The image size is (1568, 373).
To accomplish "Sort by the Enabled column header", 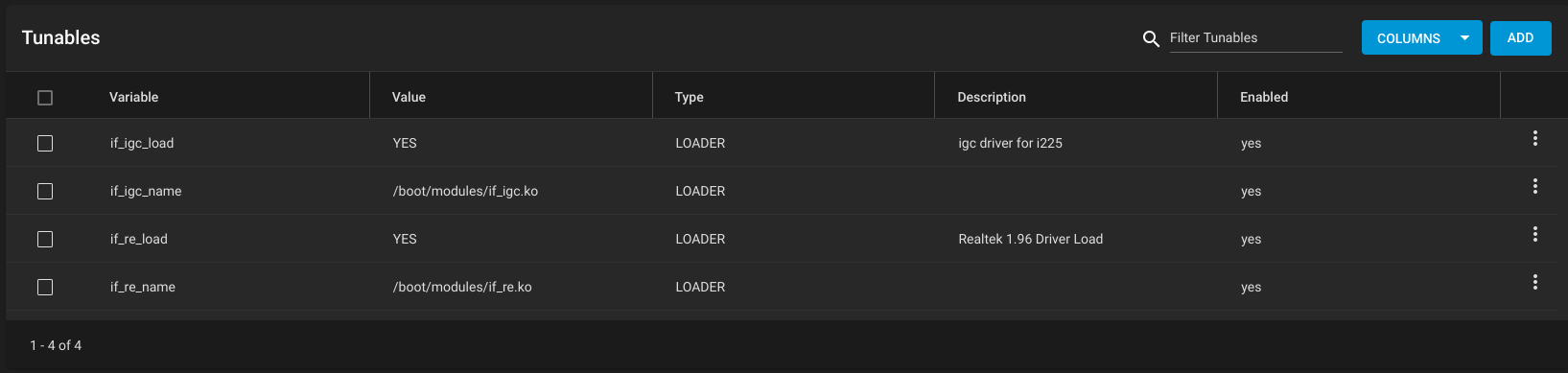I will pyautogui.click(x=1264, y=97).
